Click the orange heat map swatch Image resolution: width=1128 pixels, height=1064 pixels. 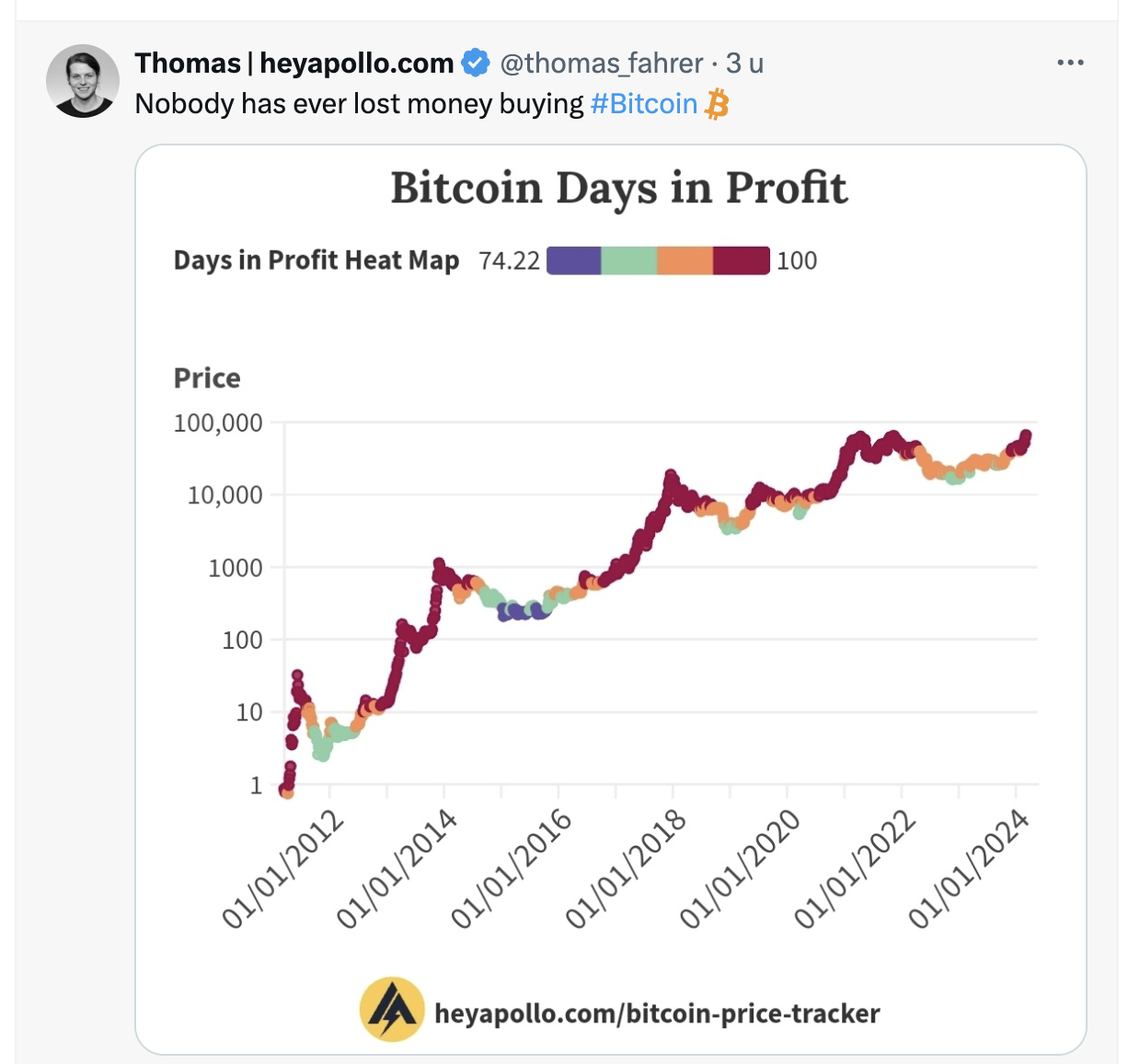tap(685, 260)
